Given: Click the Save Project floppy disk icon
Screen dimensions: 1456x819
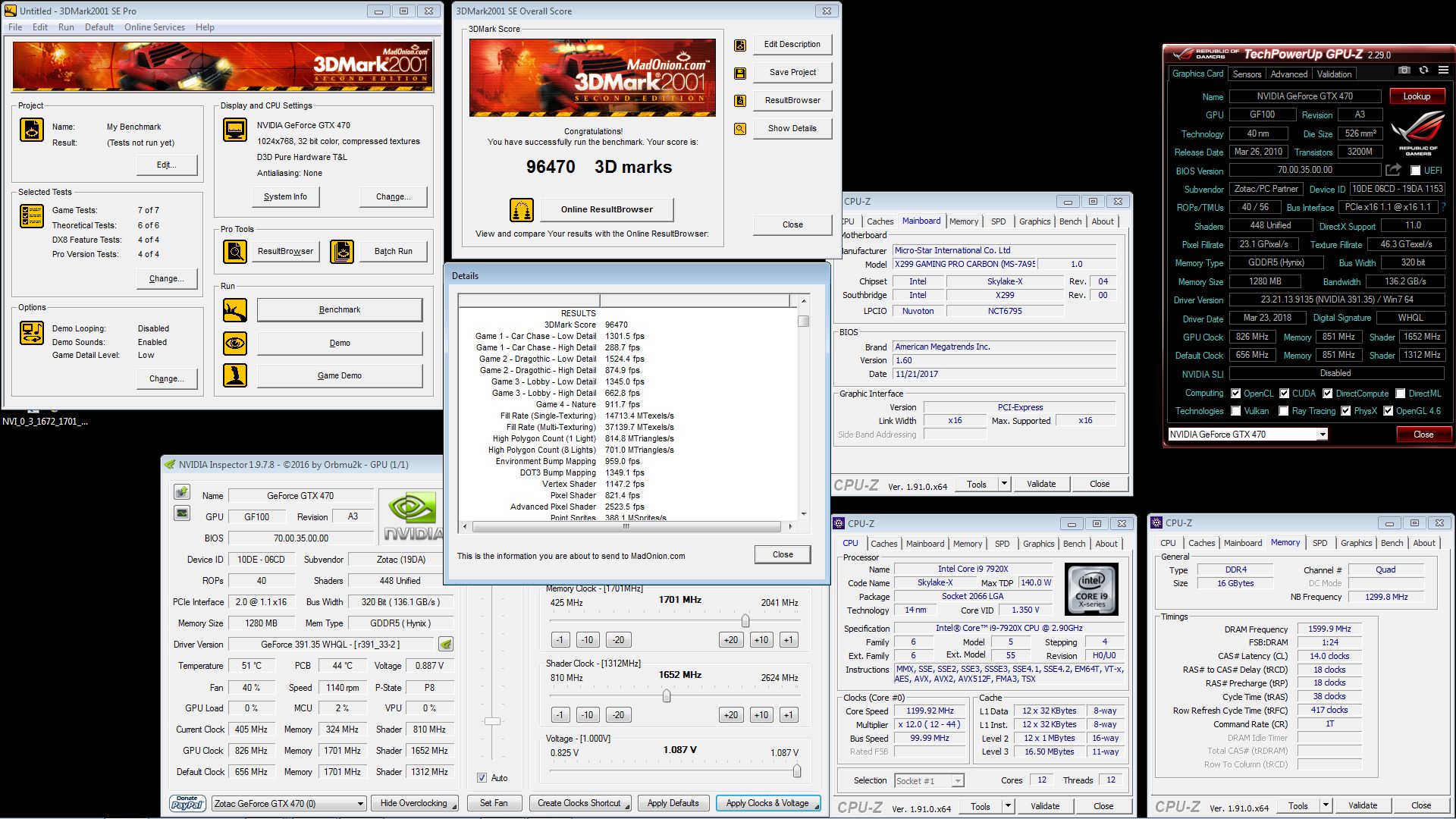Looking at the screenshot, I should point(740,73).
